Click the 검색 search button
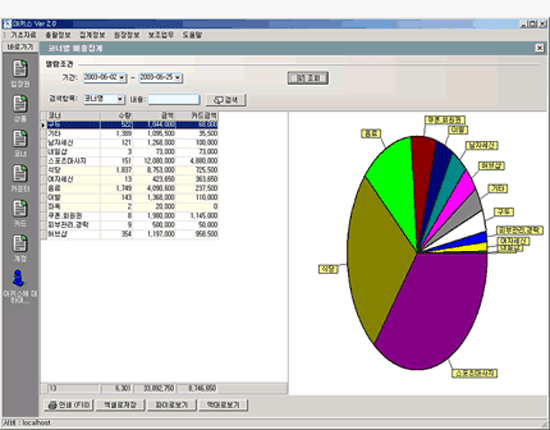This screenshot has height=430, width=550. (x=226, y=100)
